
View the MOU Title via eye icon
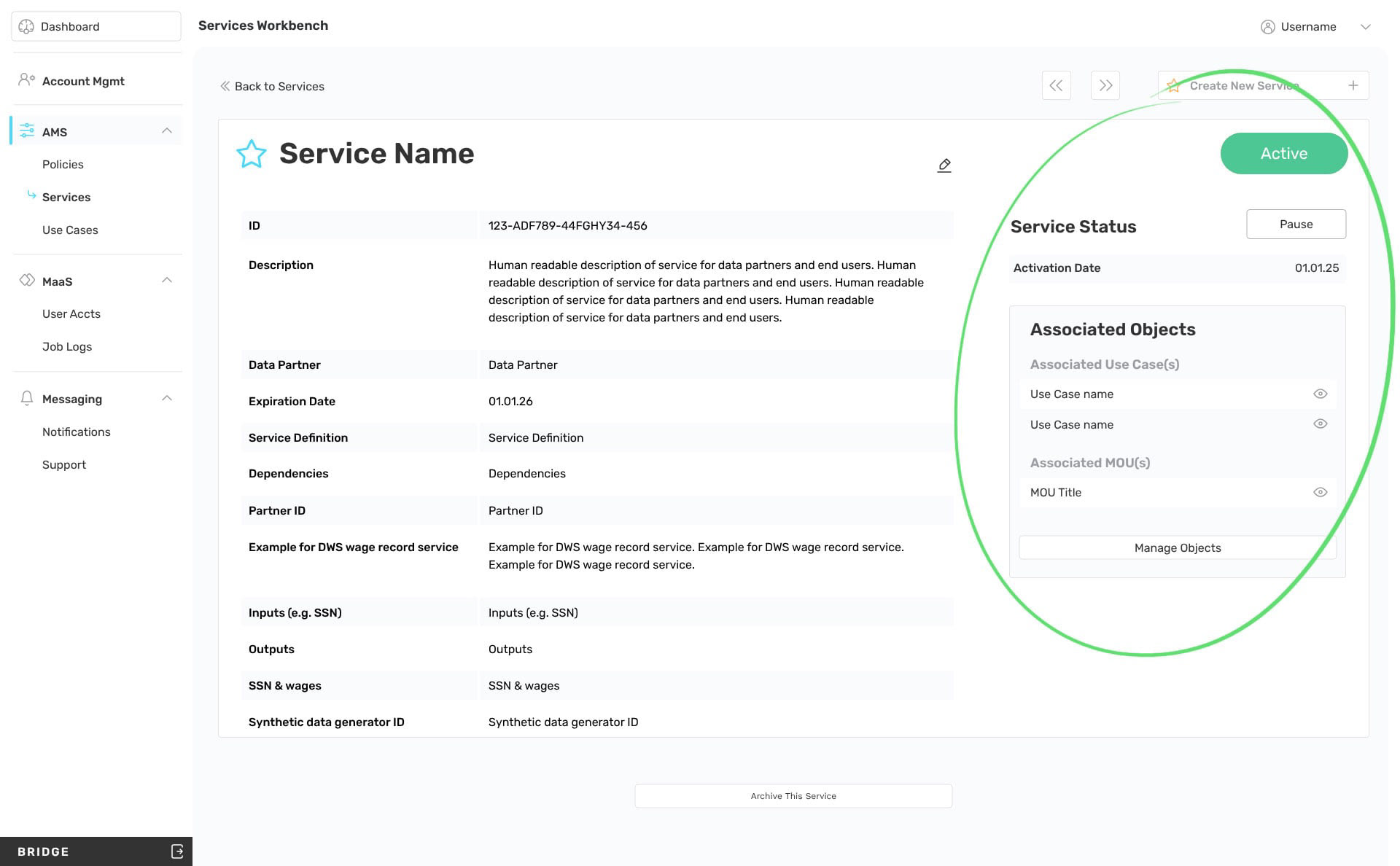[x=1320, y=492]
